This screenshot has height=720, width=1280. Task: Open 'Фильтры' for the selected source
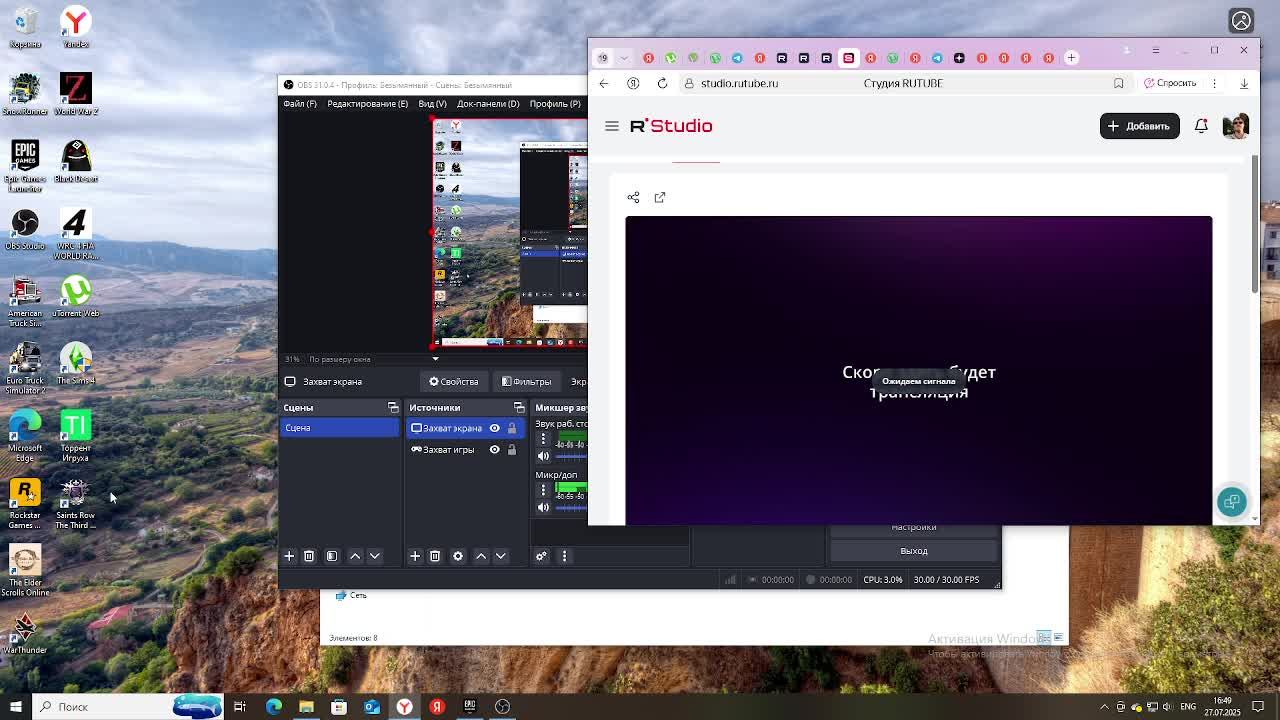coord(526,382)
